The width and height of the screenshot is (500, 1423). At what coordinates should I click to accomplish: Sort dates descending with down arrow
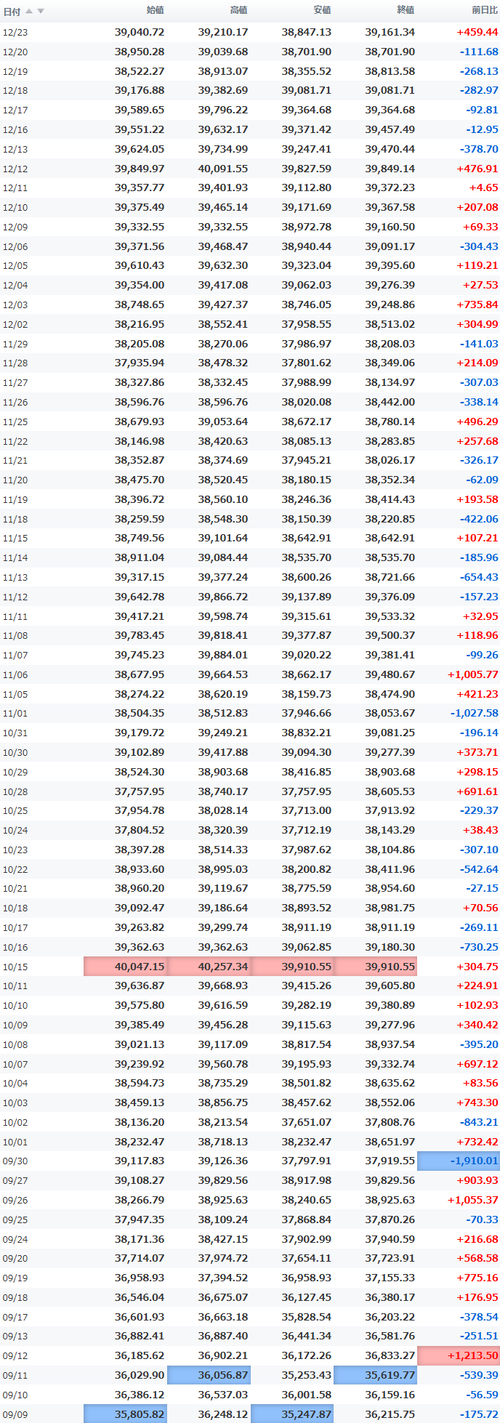(x=41, y=11)
